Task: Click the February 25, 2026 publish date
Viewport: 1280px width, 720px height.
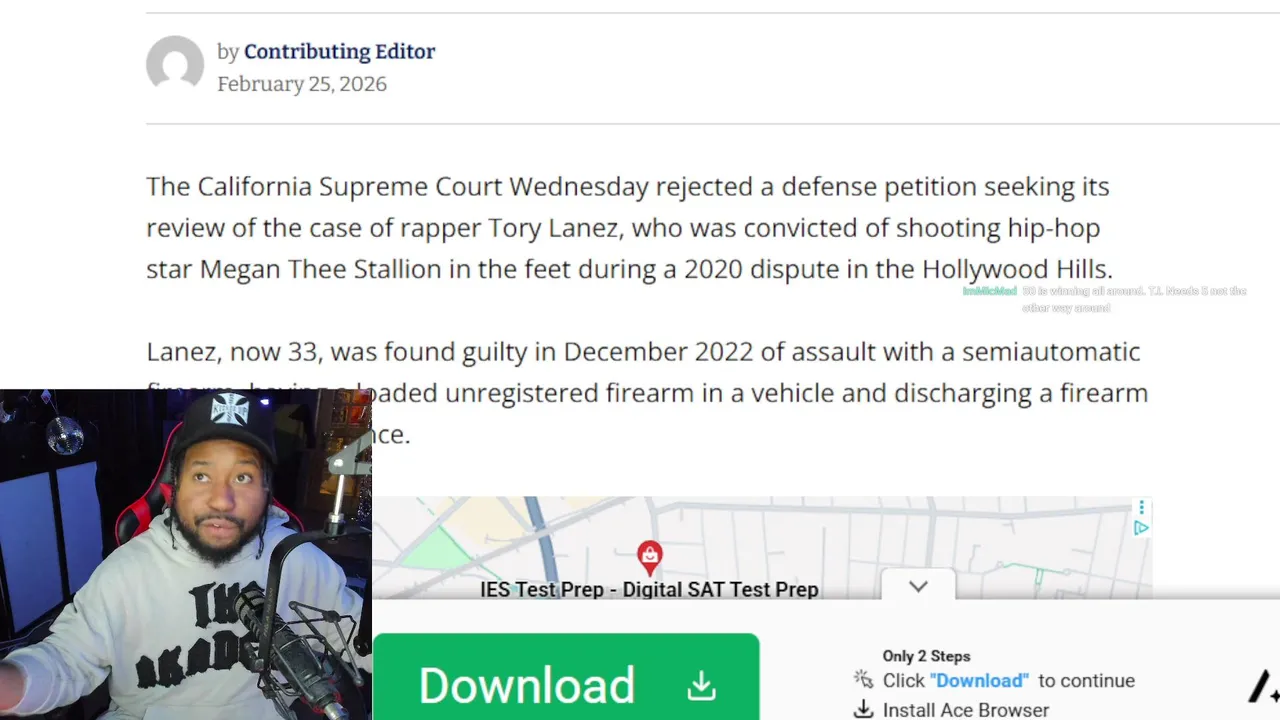Action: click(302, 84)
